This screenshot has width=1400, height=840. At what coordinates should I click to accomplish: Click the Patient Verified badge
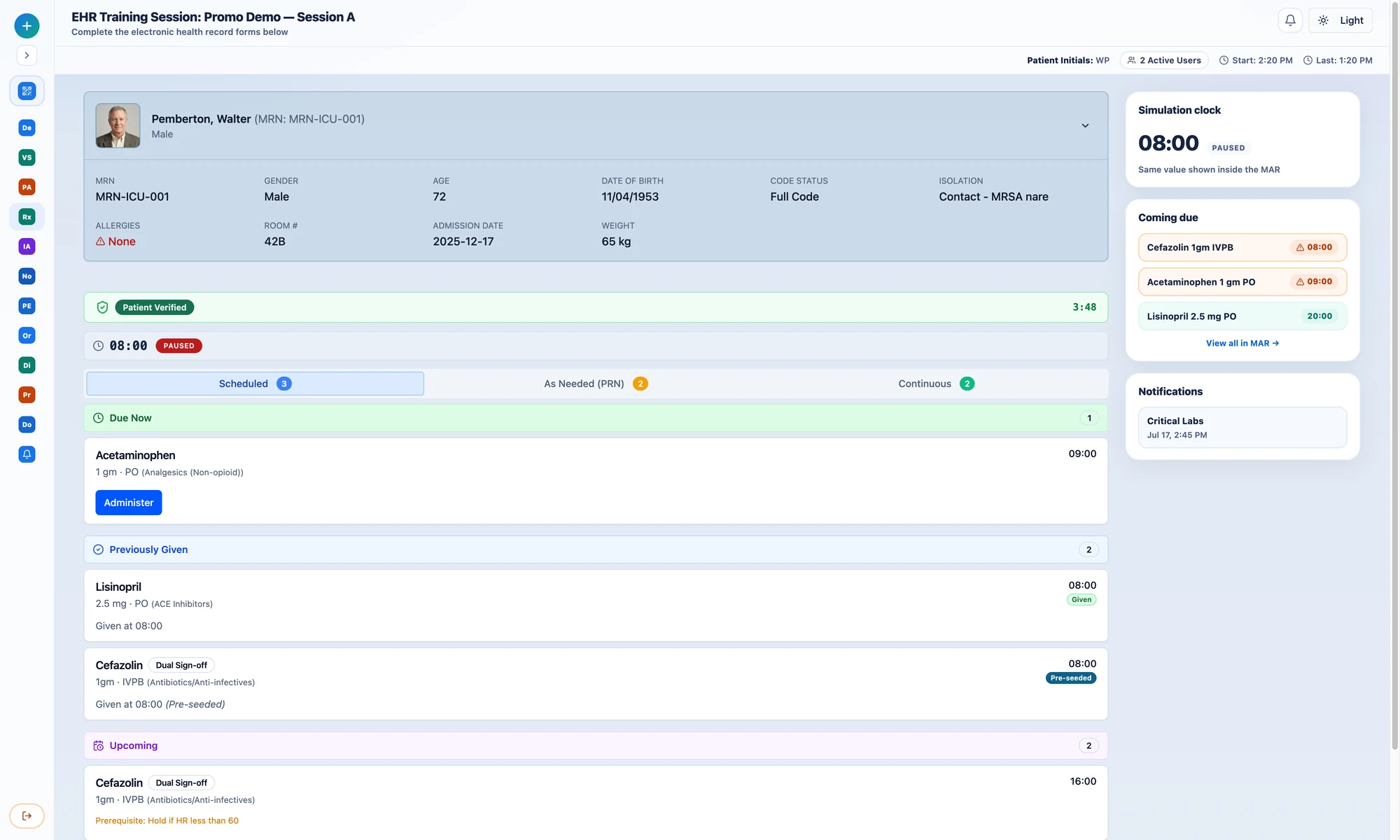[154, 307]
